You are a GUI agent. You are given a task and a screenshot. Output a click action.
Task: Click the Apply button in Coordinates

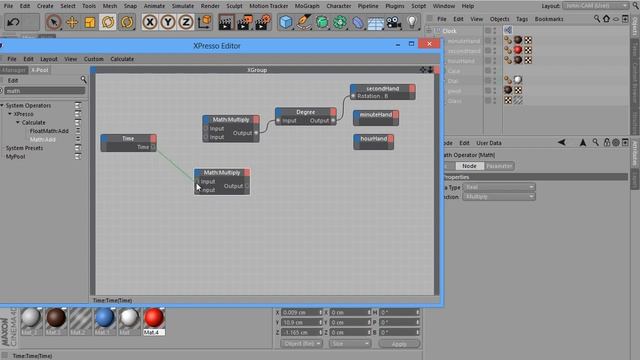(399, 344)
